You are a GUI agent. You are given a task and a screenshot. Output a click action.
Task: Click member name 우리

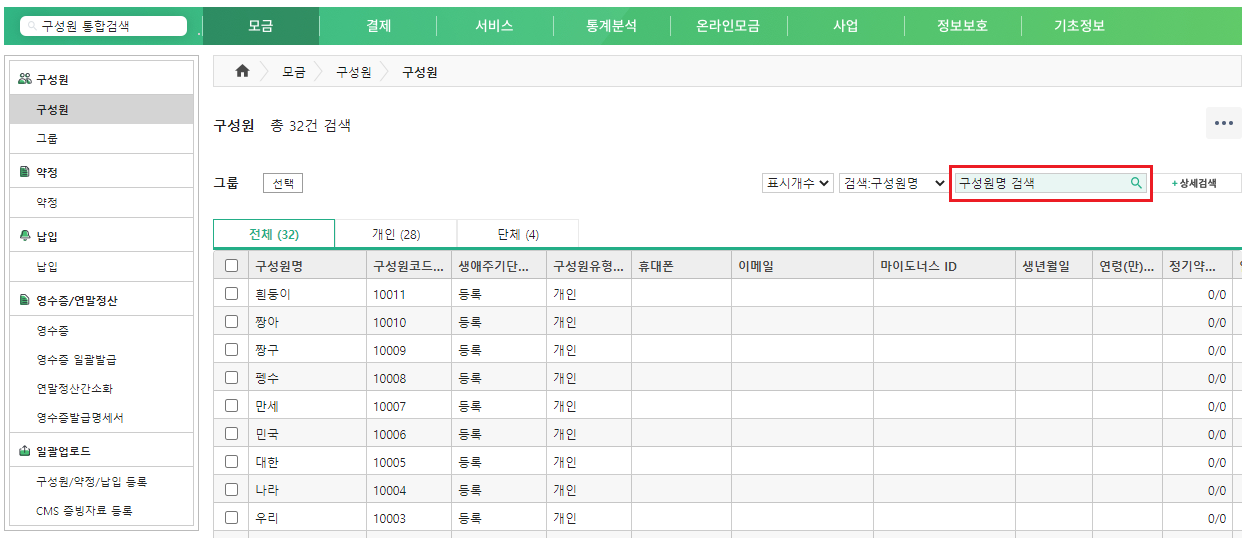267,518
